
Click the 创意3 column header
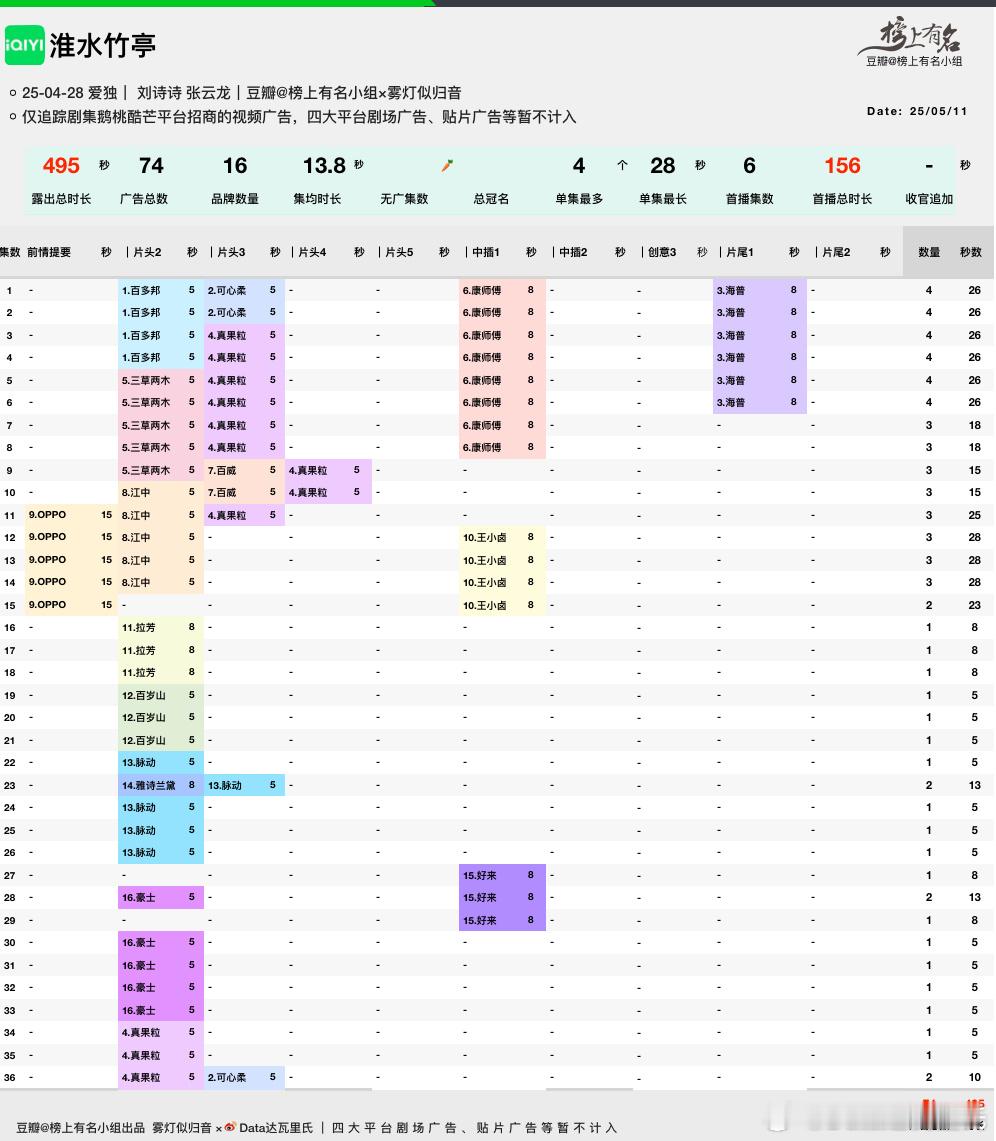(662, 252)
